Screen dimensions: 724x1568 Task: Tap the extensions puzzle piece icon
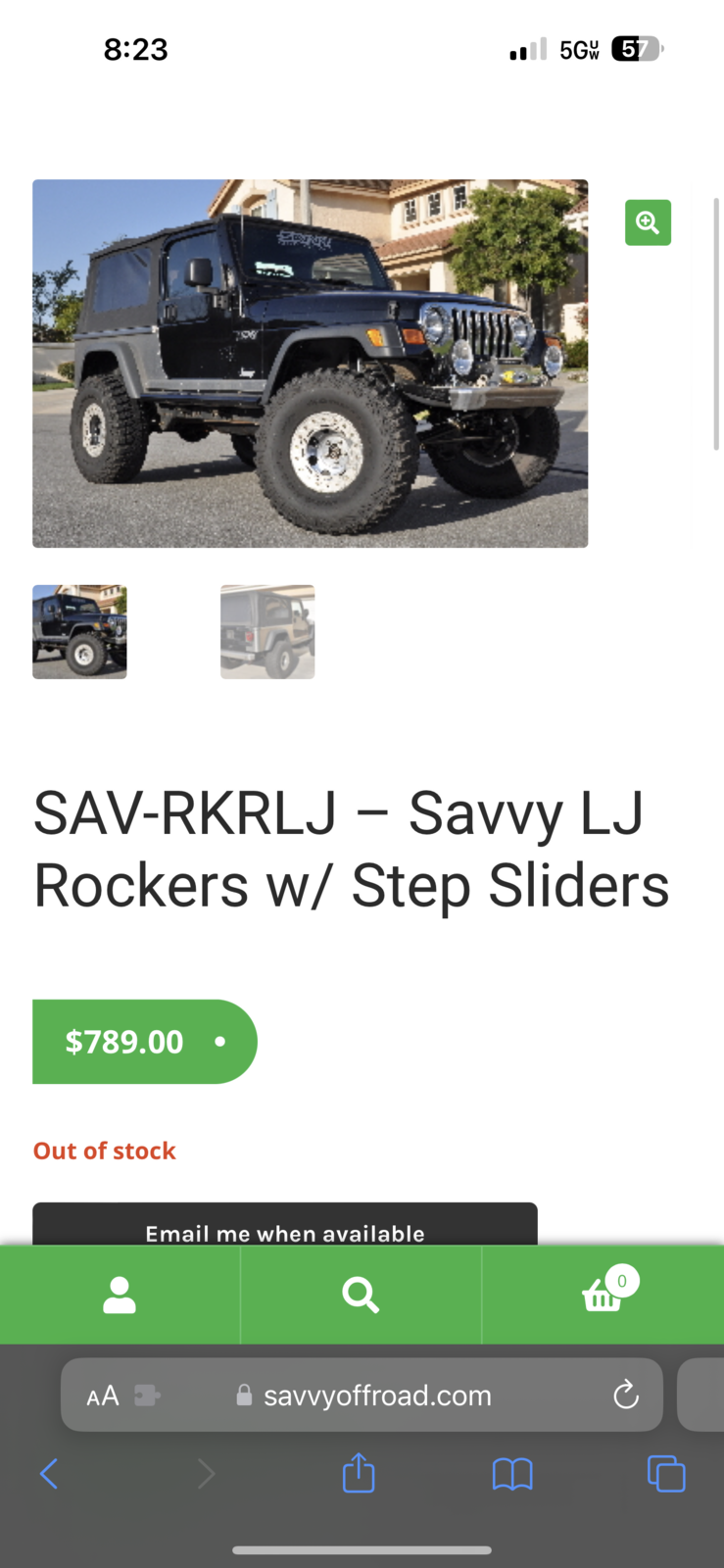coord(147,1396)
